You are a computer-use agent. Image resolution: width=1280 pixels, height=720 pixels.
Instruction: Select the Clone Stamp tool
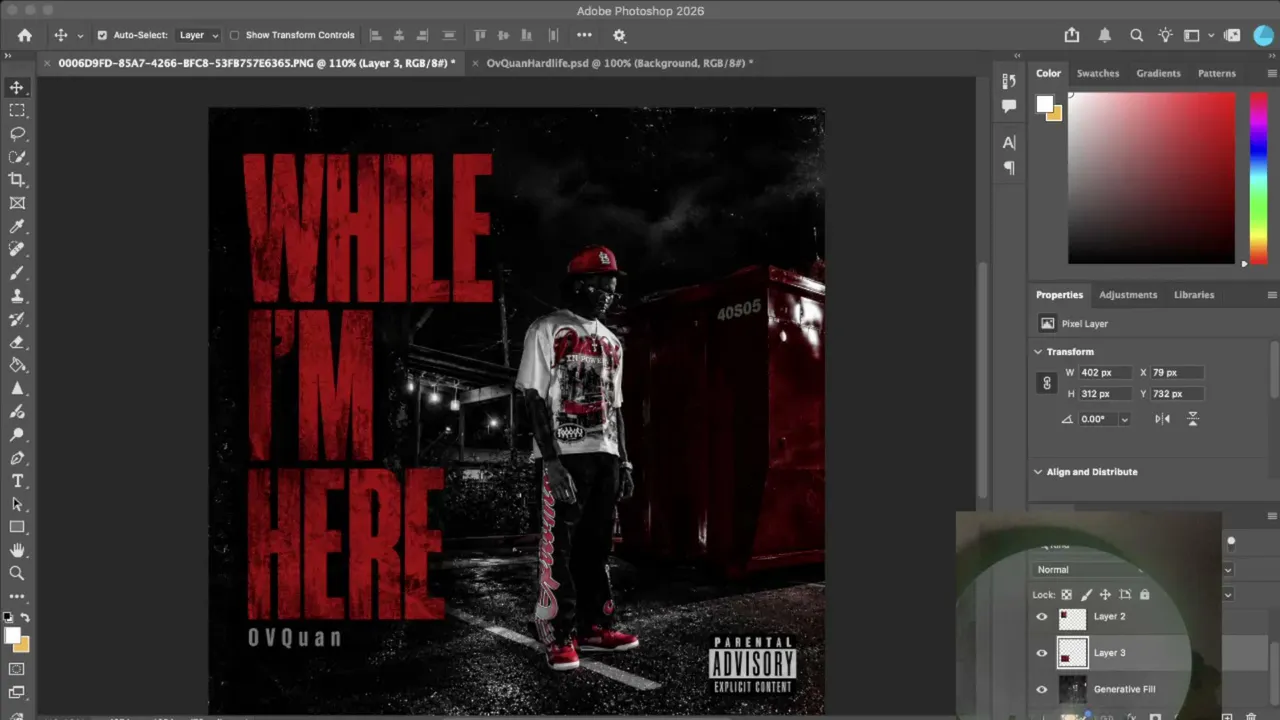(x=17, y=296)
